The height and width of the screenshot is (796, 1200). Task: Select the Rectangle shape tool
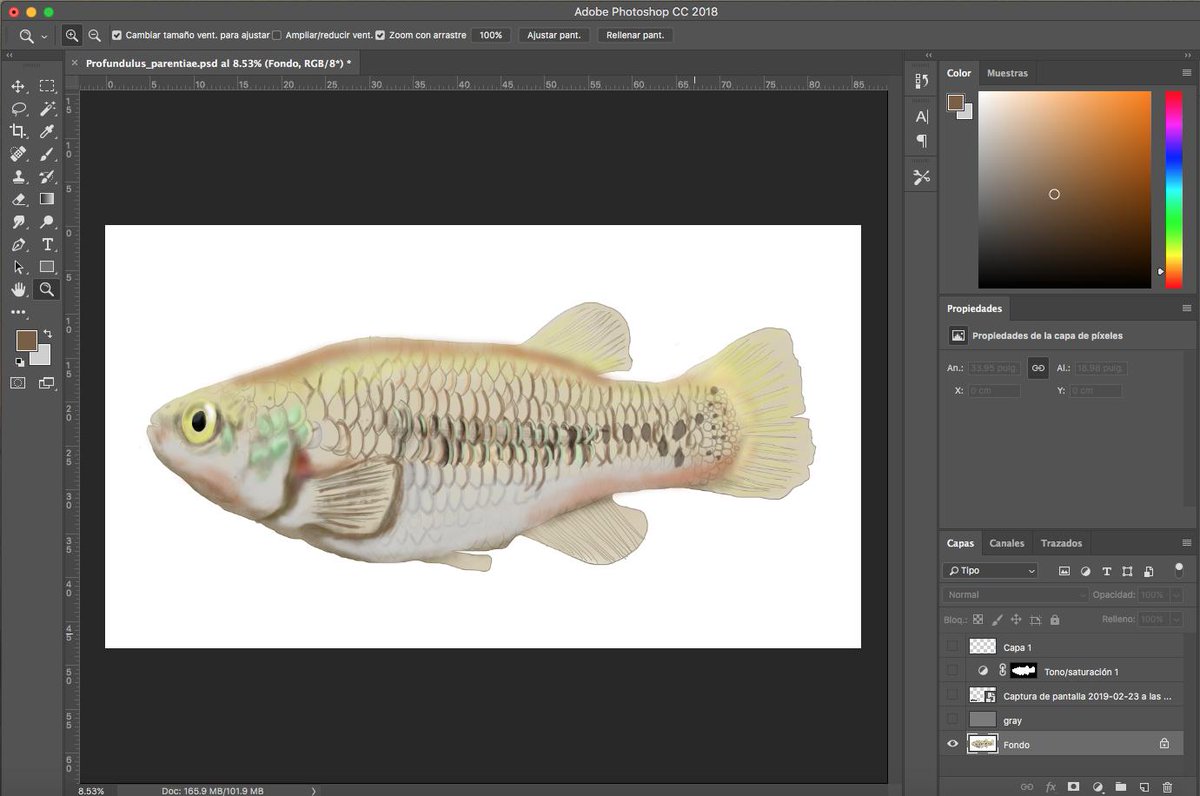click(47, 267)
